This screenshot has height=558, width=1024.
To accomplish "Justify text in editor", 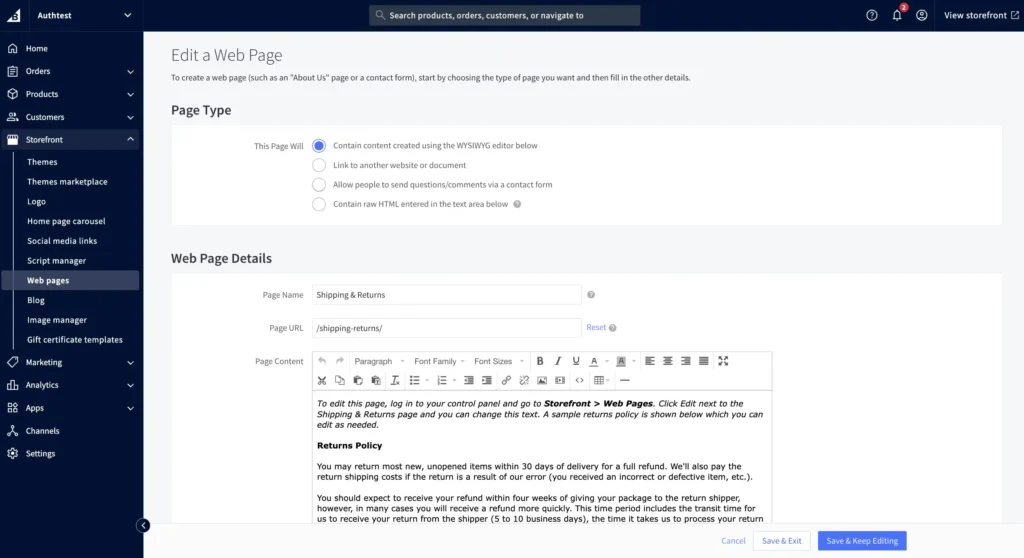I will [703, 361].
